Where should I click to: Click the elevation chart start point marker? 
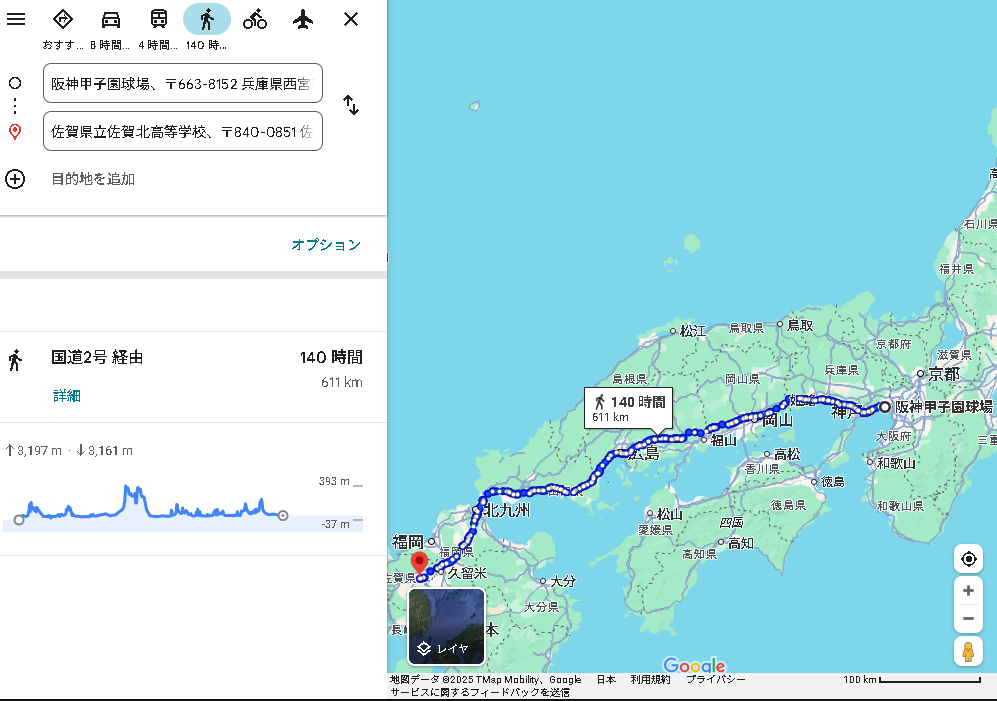point(19,520)
